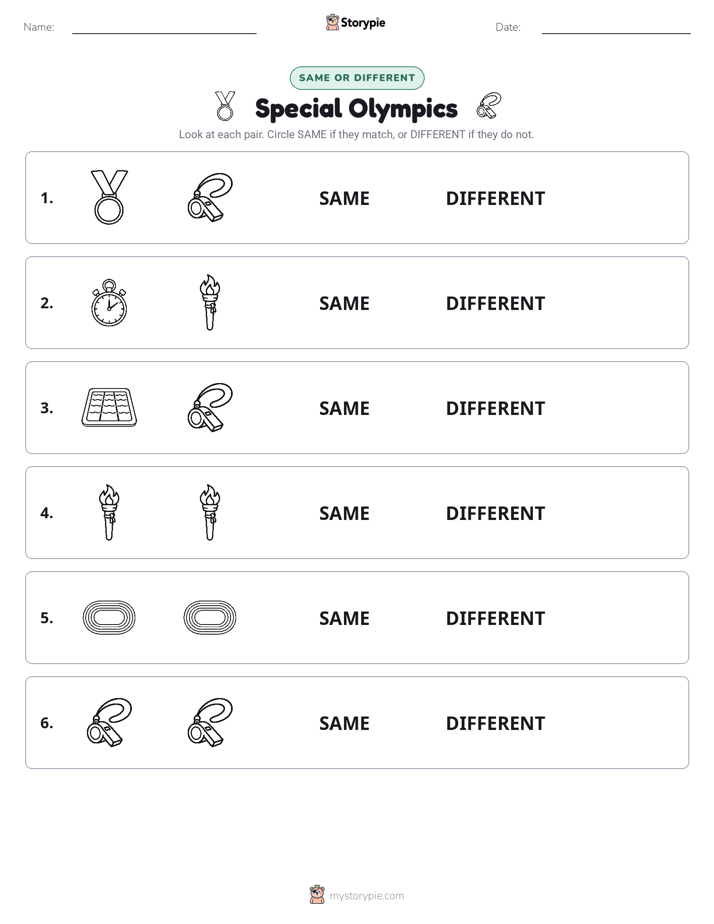The image size is (714, 924).
Task: Click the left whistle icon in row 6
Action: point(109,722)
